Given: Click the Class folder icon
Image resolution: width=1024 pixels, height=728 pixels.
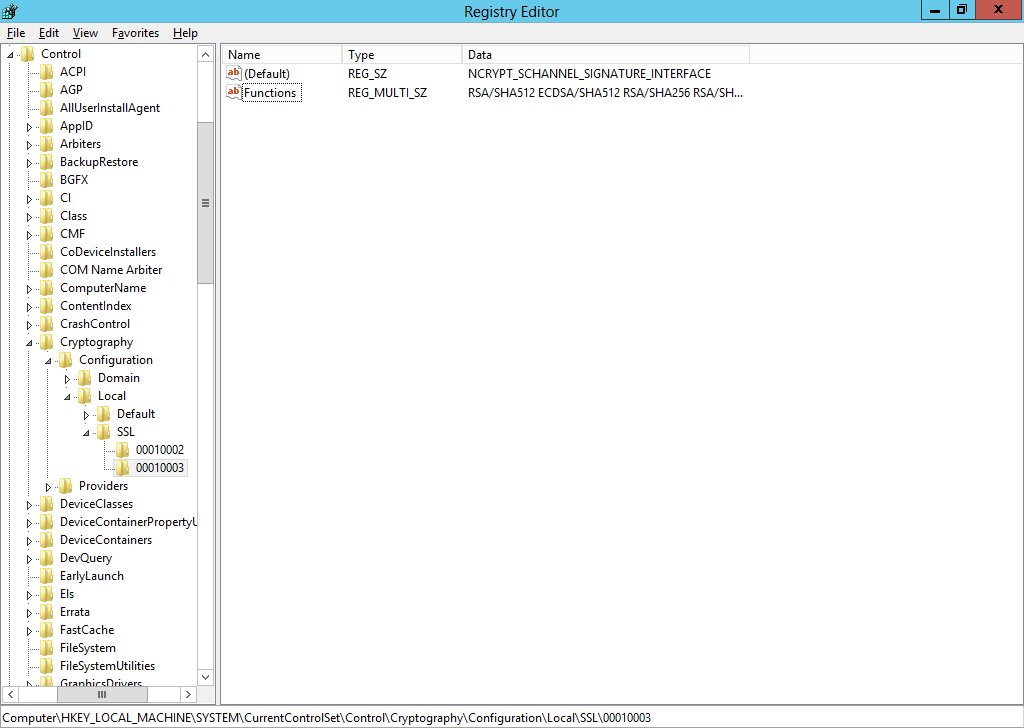Looking at the screenshot, I should click(46, 215).
